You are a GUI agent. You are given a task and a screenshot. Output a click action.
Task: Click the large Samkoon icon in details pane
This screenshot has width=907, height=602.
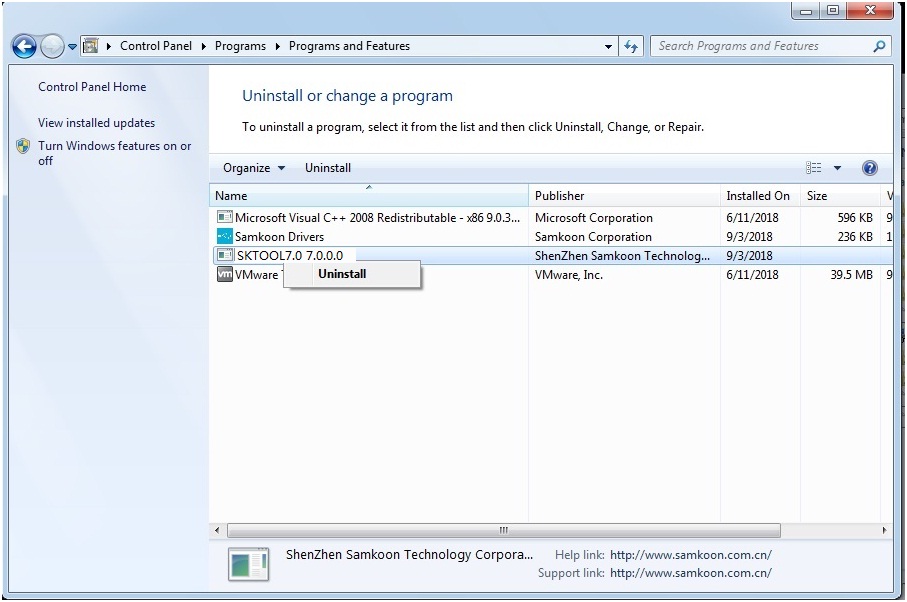pyautogui.click(x=246, y=564)
